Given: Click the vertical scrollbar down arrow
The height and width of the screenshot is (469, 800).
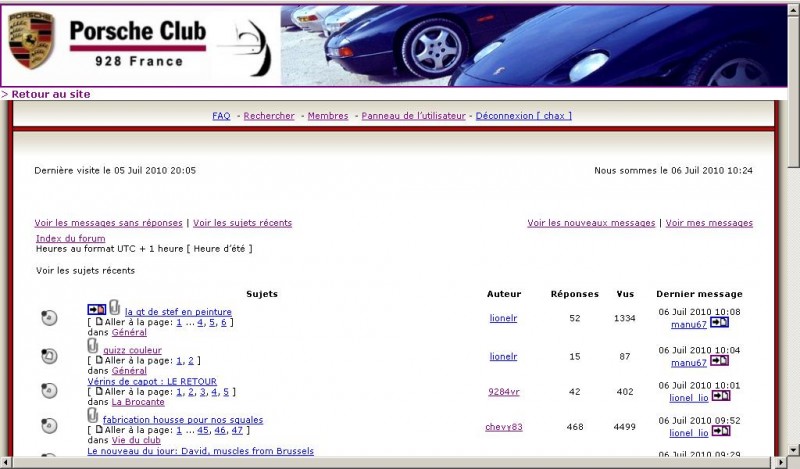Looking at the screenshot, I should pos(794,450).
